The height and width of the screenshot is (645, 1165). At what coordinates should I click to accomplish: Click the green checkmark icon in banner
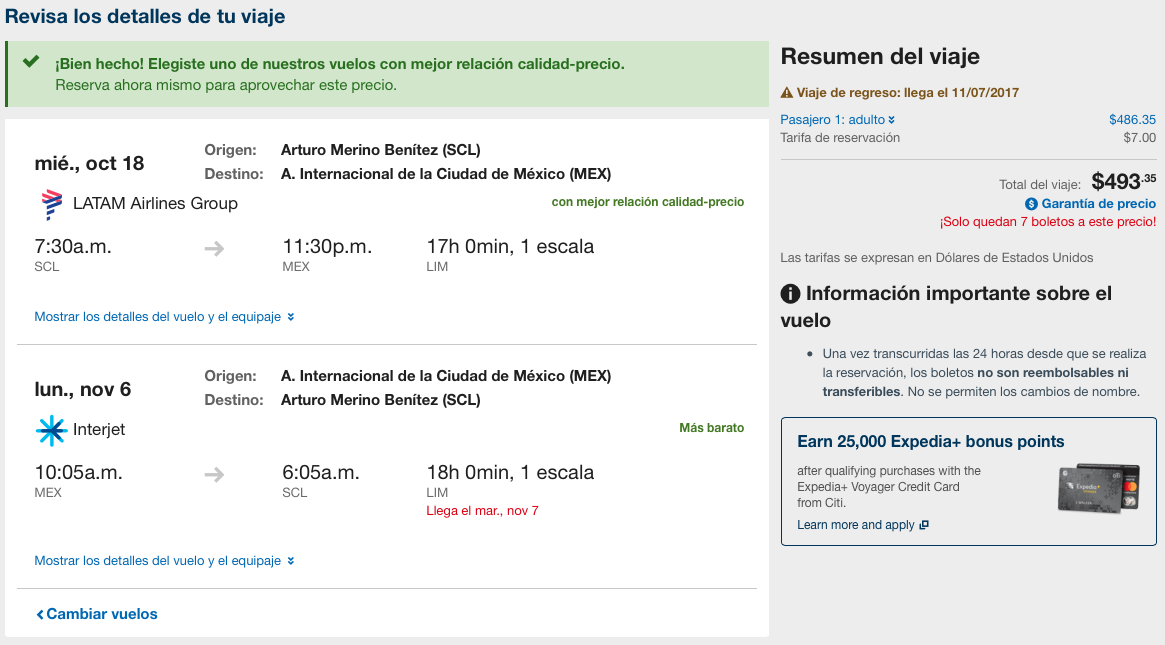(x=30, y=62)
